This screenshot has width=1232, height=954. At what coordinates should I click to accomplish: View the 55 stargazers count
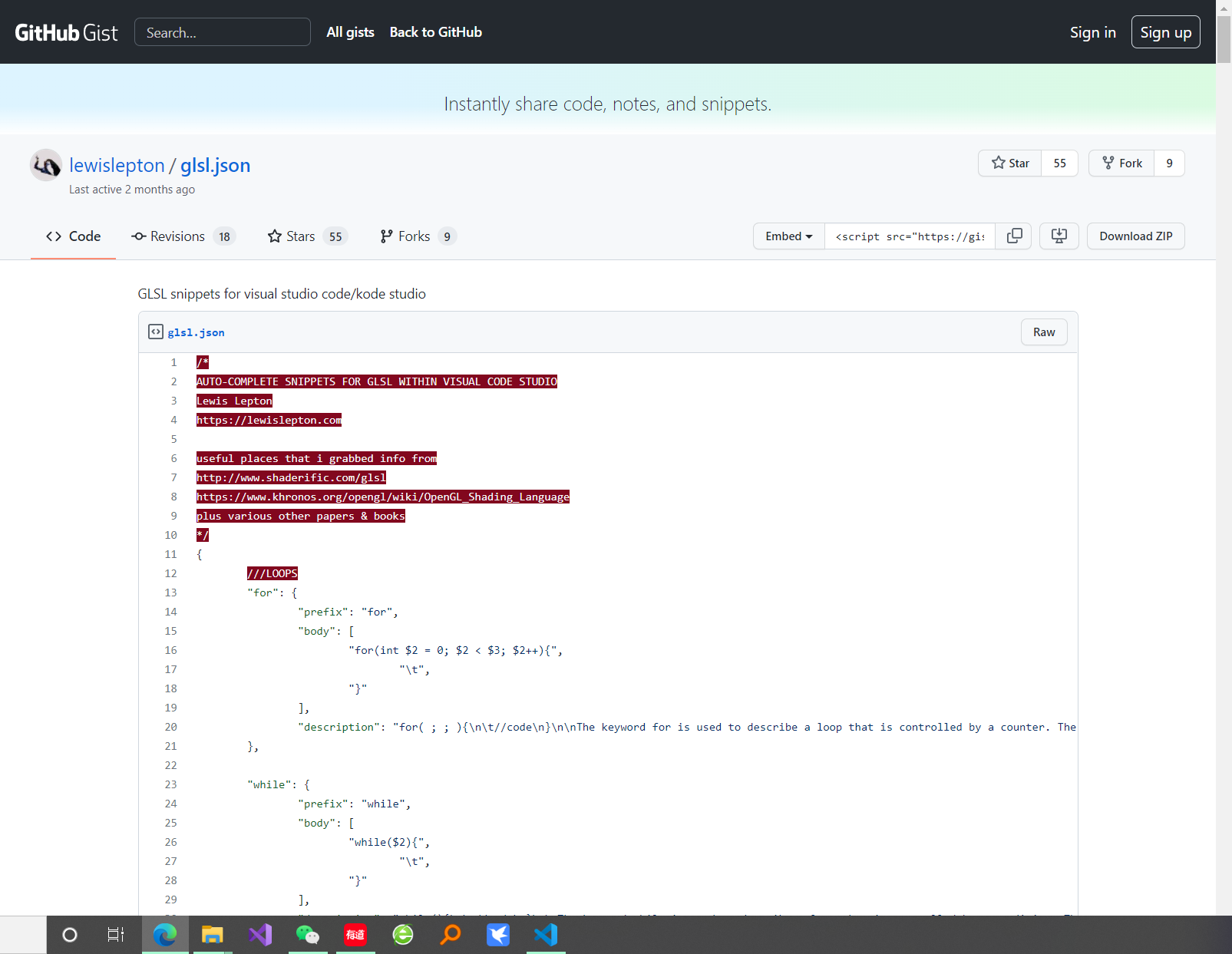[x=1059, y=163]
